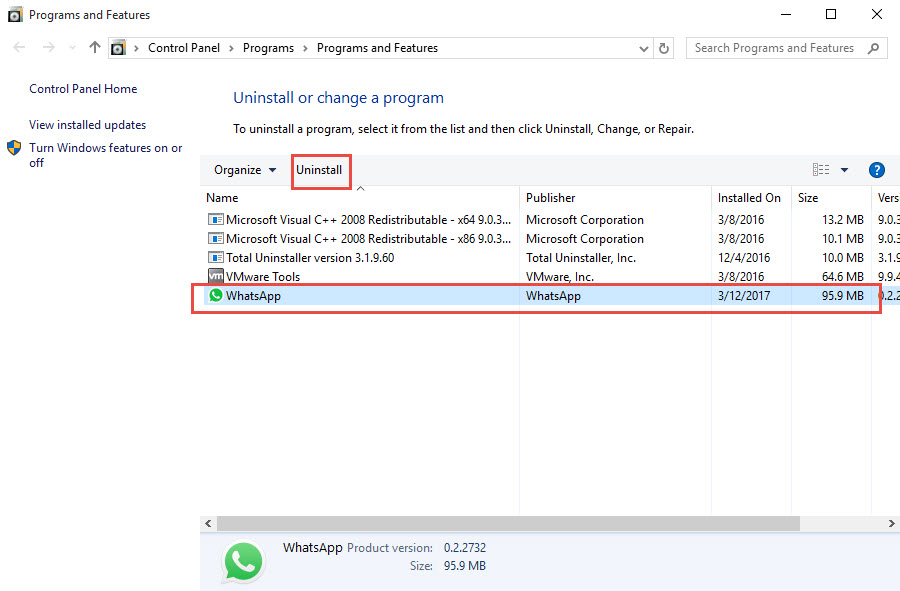Select Microsoft Visual C++ 2008 Redistributable x64 entry
Screen dimensions: 900x591
[x=368, y=220]
